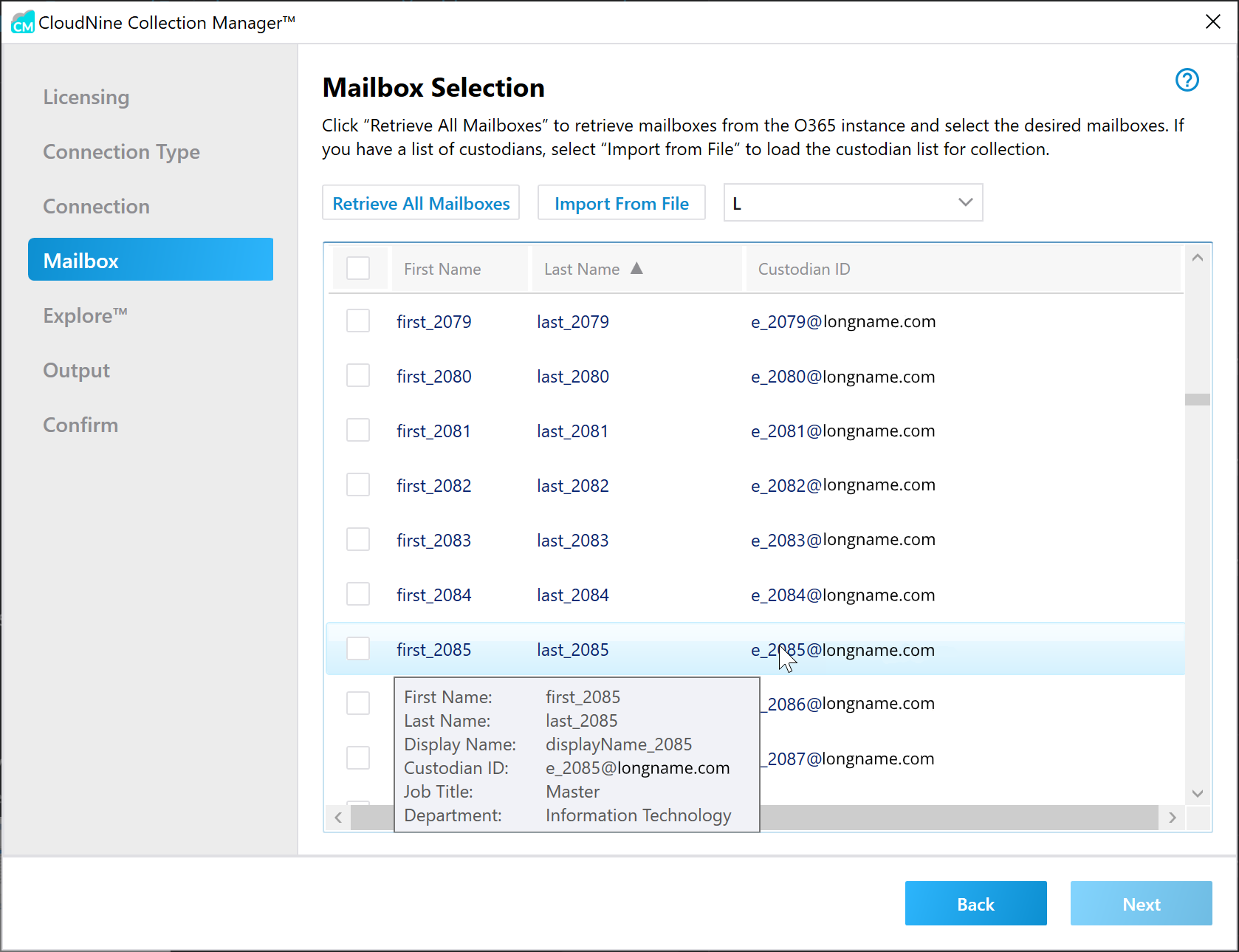Click Retrieve All Mailboxes button
The image size is (1239, 952).
click(421, 202)
